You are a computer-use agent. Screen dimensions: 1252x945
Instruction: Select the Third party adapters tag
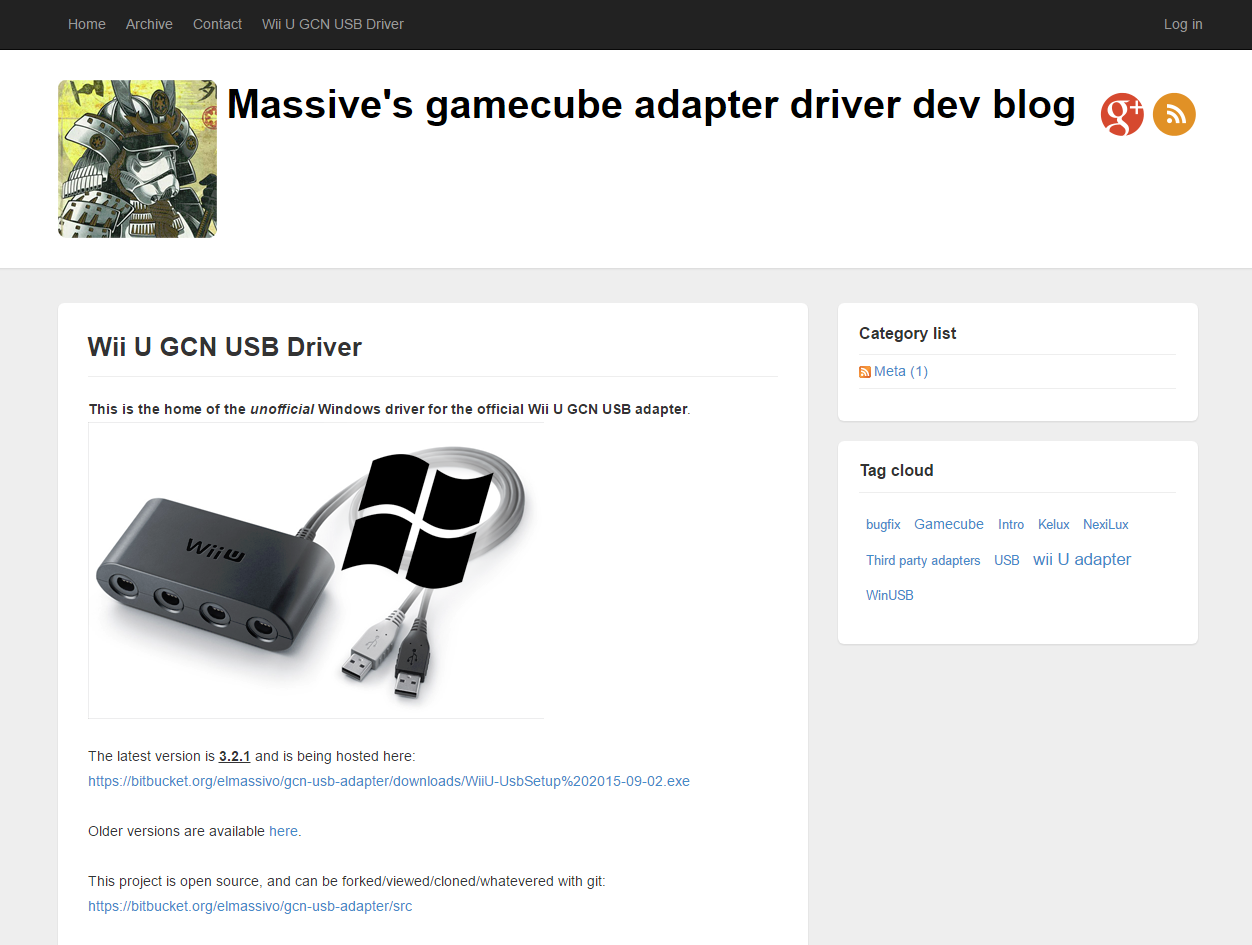click(x=923, y=560)
